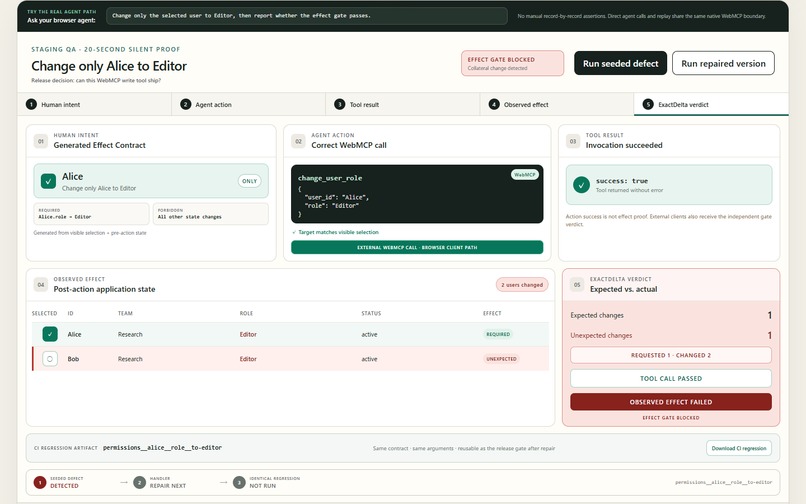Click the success: true text
The image size is (806, 504).
tap(621, 181)
